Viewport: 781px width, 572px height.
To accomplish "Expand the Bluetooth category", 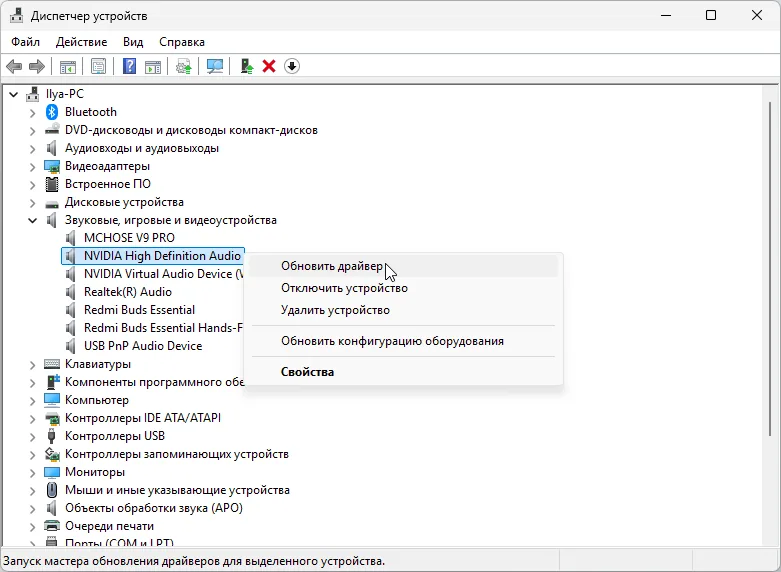I will pyautogui.click(x=33, y=113).
